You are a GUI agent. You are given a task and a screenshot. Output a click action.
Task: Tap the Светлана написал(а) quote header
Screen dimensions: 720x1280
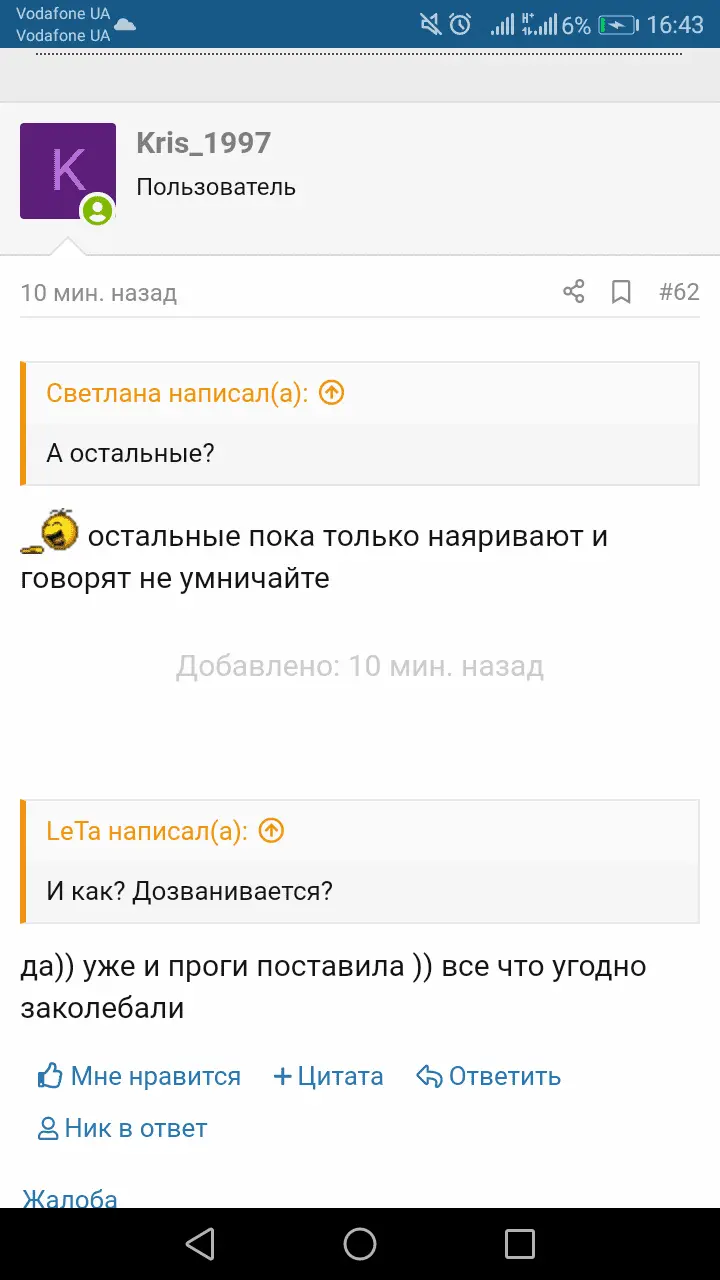(175, 393)
